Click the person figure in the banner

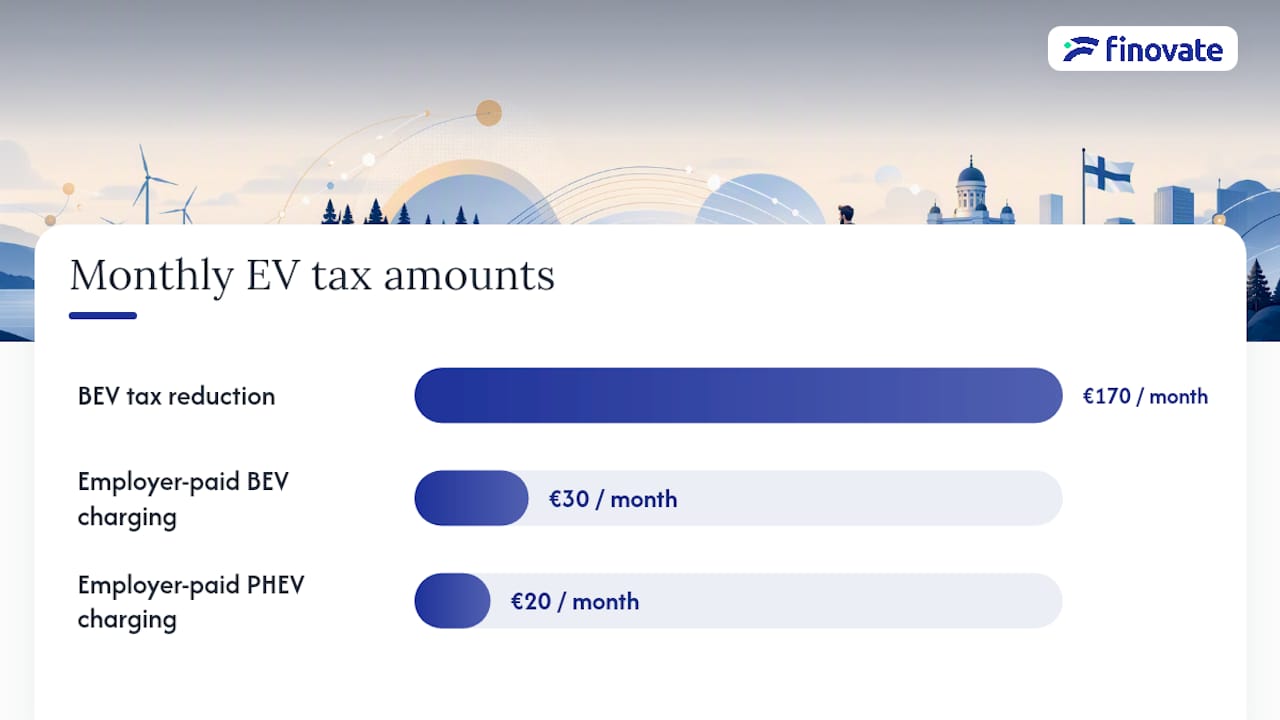846,214
